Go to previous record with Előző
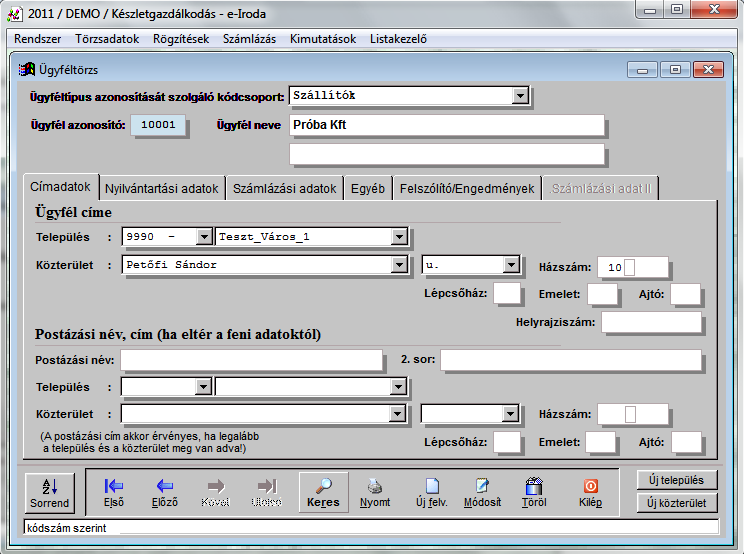744x554 pixels. (164, 492)
